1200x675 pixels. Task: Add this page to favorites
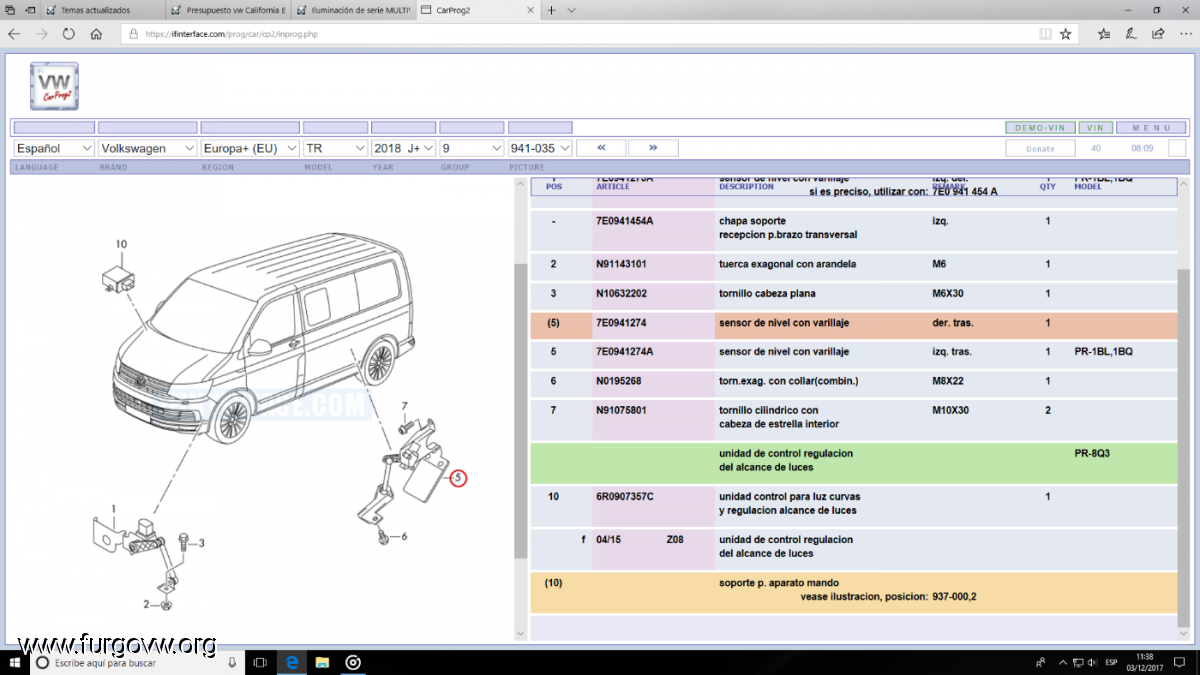[x=1066, y=33]
